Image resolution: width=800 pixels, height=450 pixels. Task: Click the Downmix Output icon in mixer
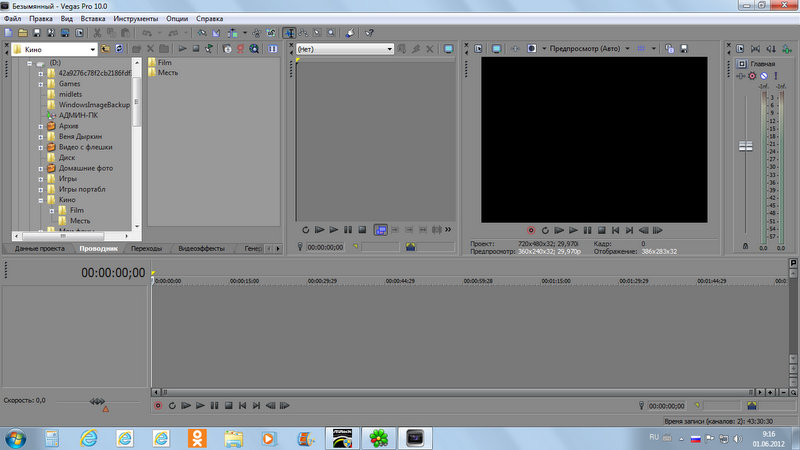coord(756,48)
